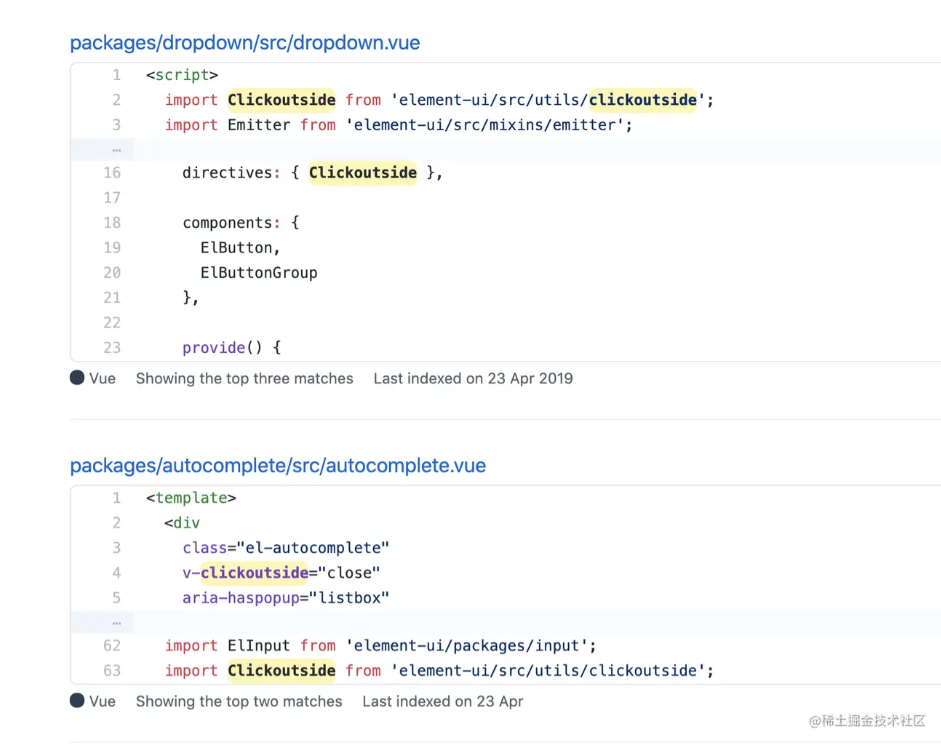941x745 pixels.
Task: Open the packages/dropdown/src/dropdown.vue file link
Action: point(245,43)
